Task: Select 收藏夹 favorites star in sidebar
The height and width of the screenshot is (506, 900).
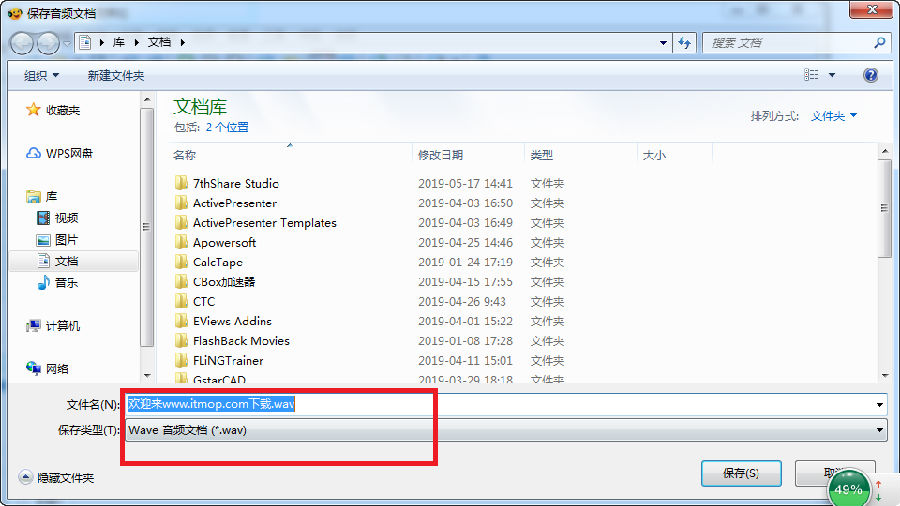Action: coord(53,110)
